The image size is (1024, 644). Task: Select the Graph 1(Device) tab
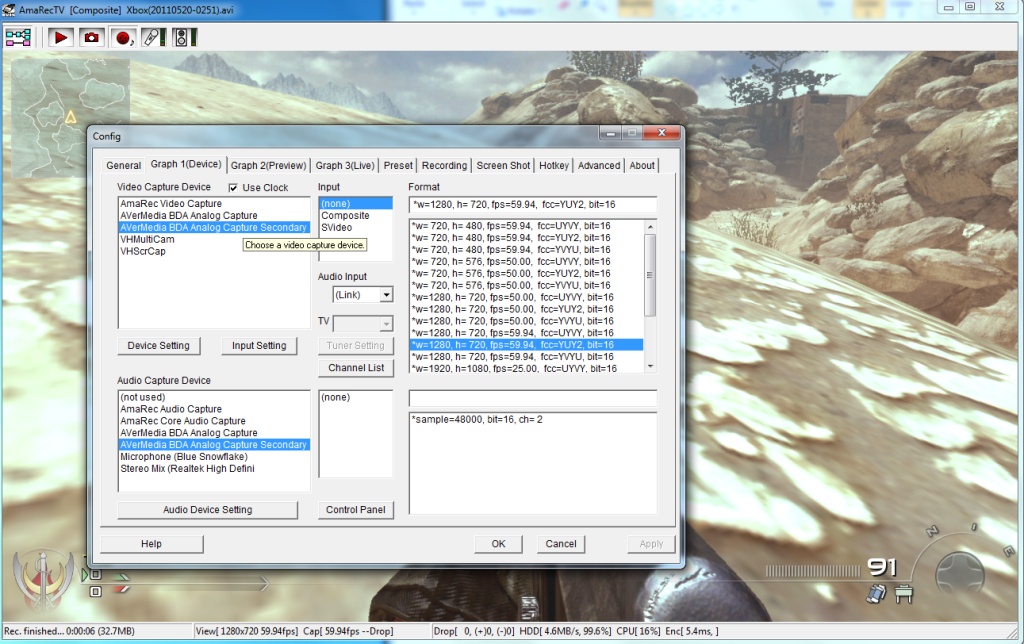[186, 164]
